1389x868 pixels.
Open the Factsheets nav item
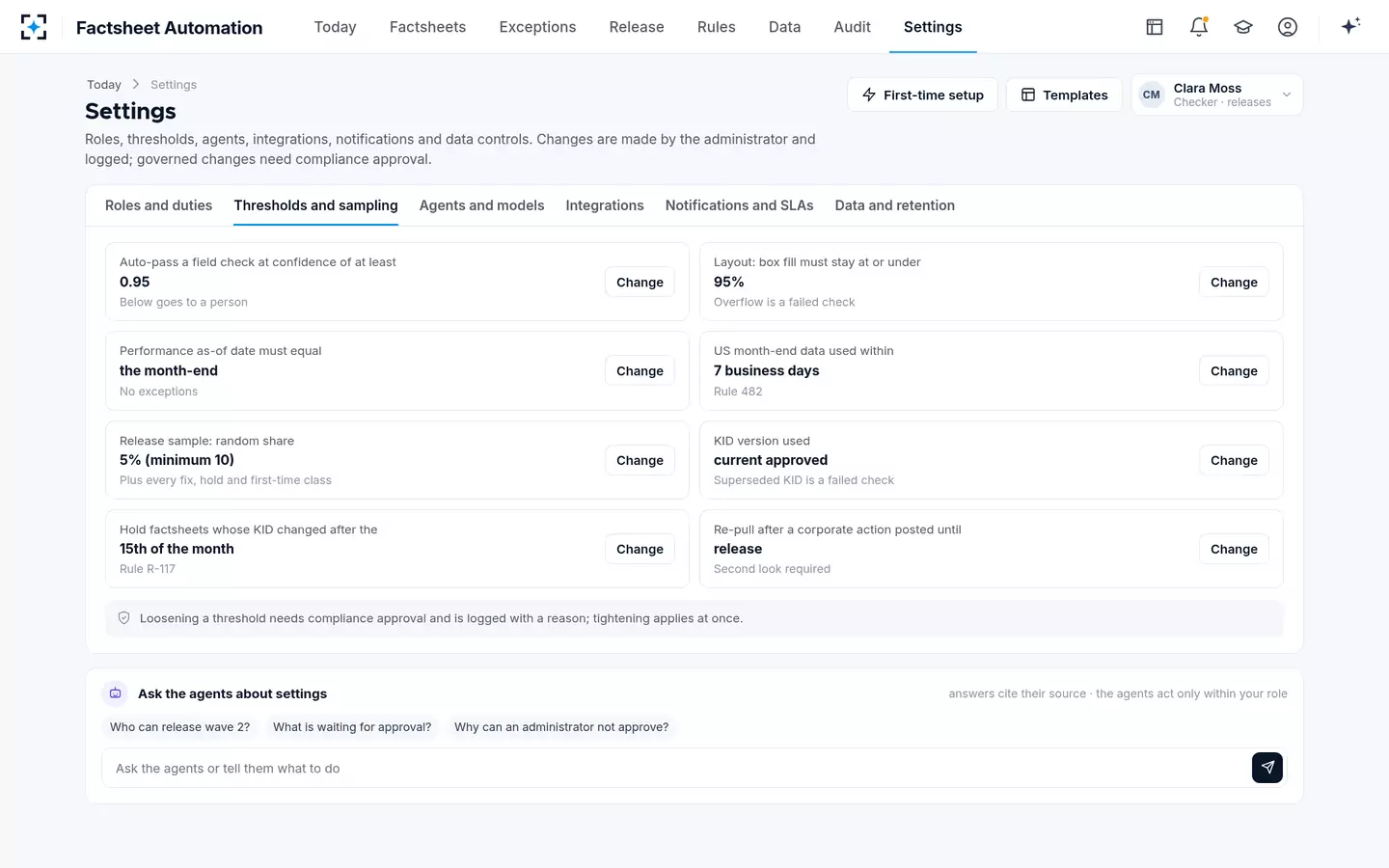point(427,27)
